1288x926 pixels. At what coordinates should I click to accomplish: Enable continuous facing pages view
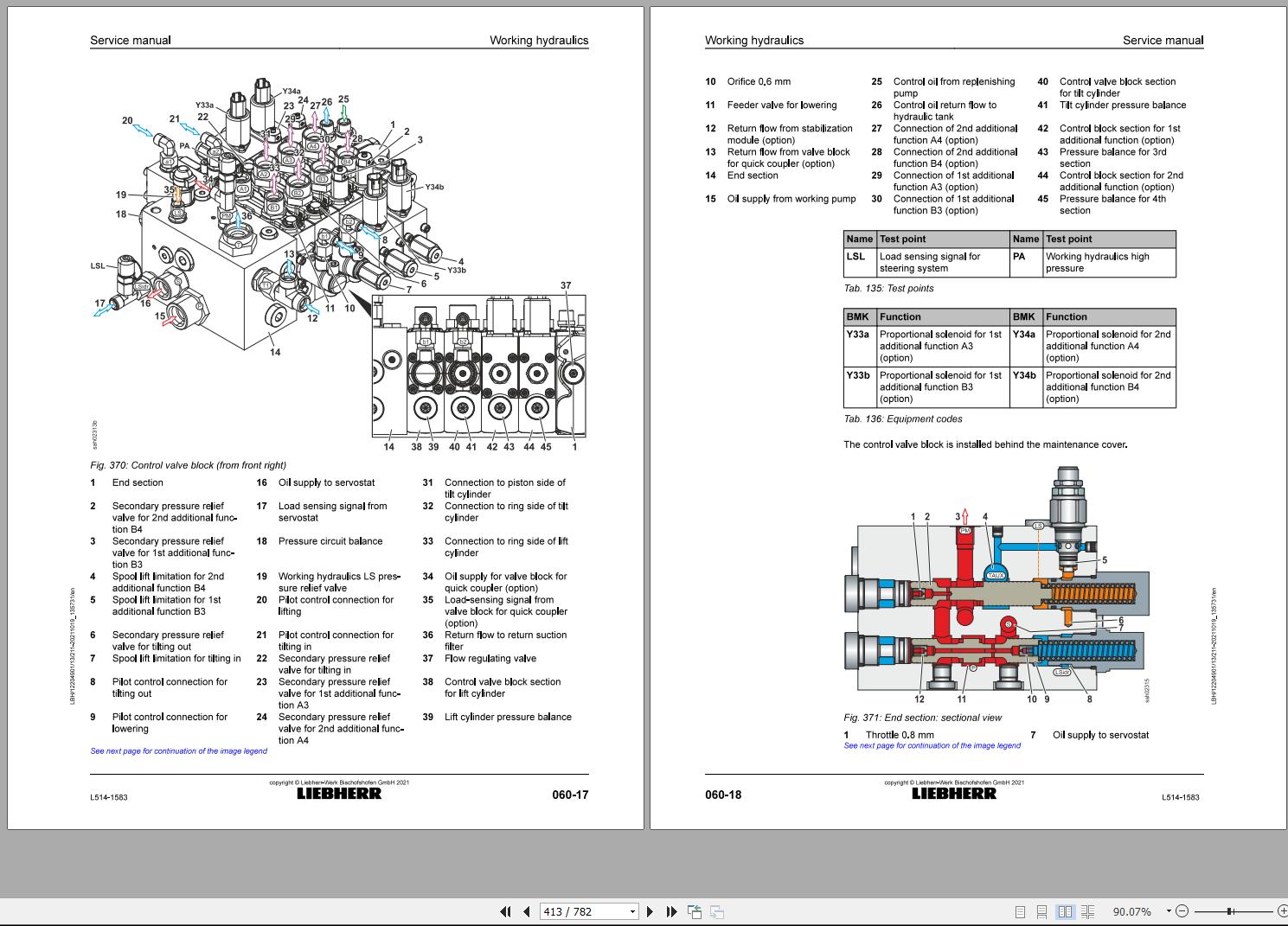coord(1087,911)
